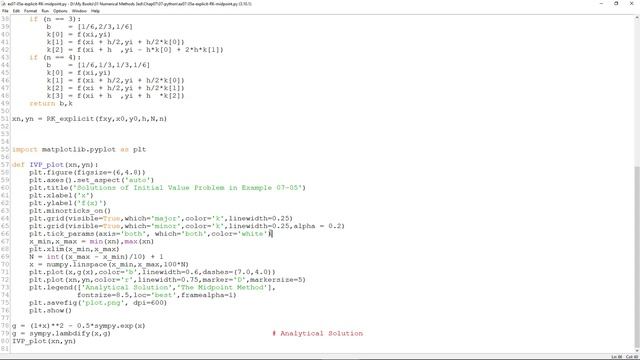
Task: Open the Run menu
Action: 45,11
